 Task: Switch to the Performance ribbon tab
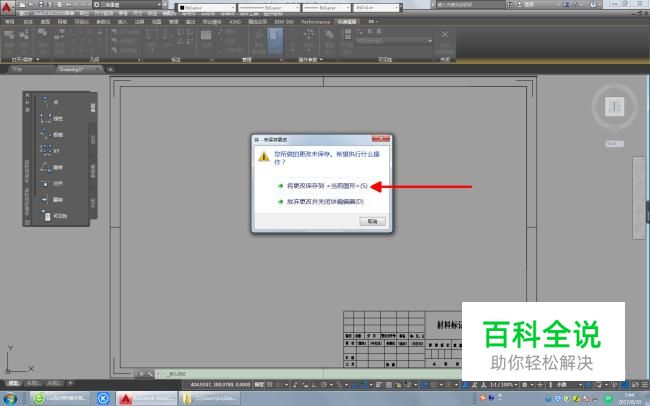pyautogui.click(x=315, y=22)
